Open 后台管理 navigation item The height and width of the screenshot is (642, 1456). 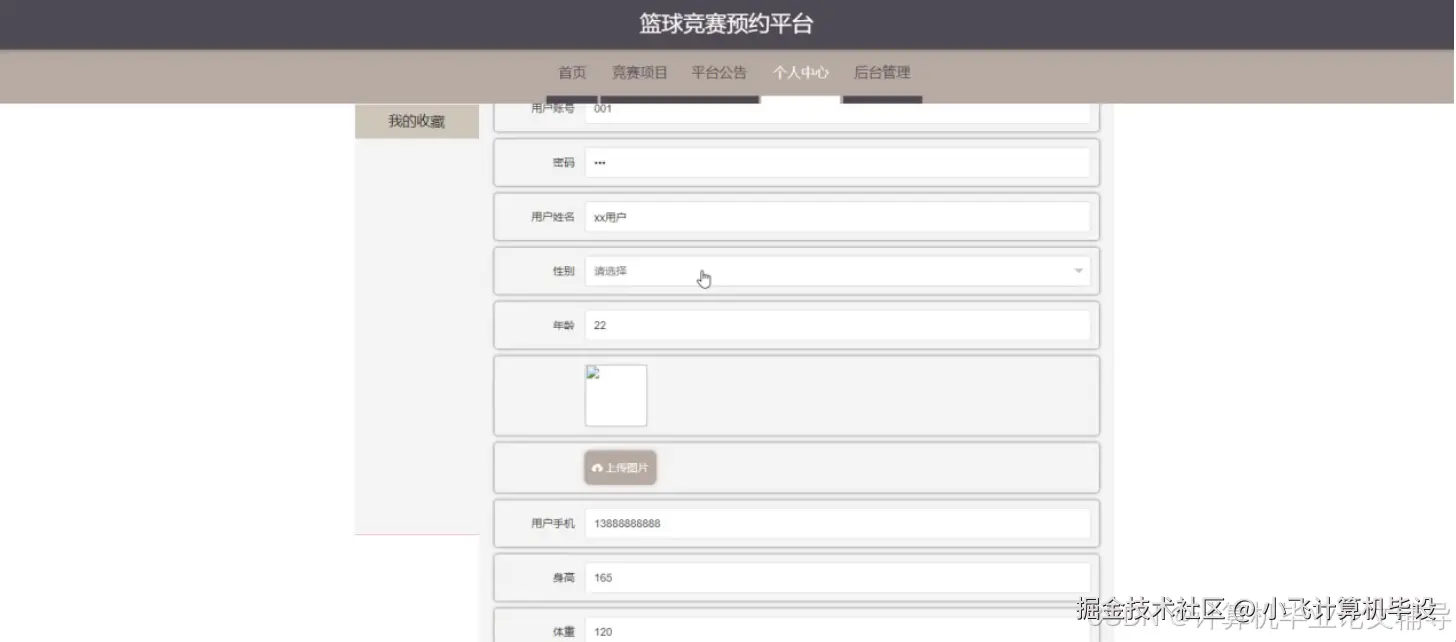click(x=882, y=73)
